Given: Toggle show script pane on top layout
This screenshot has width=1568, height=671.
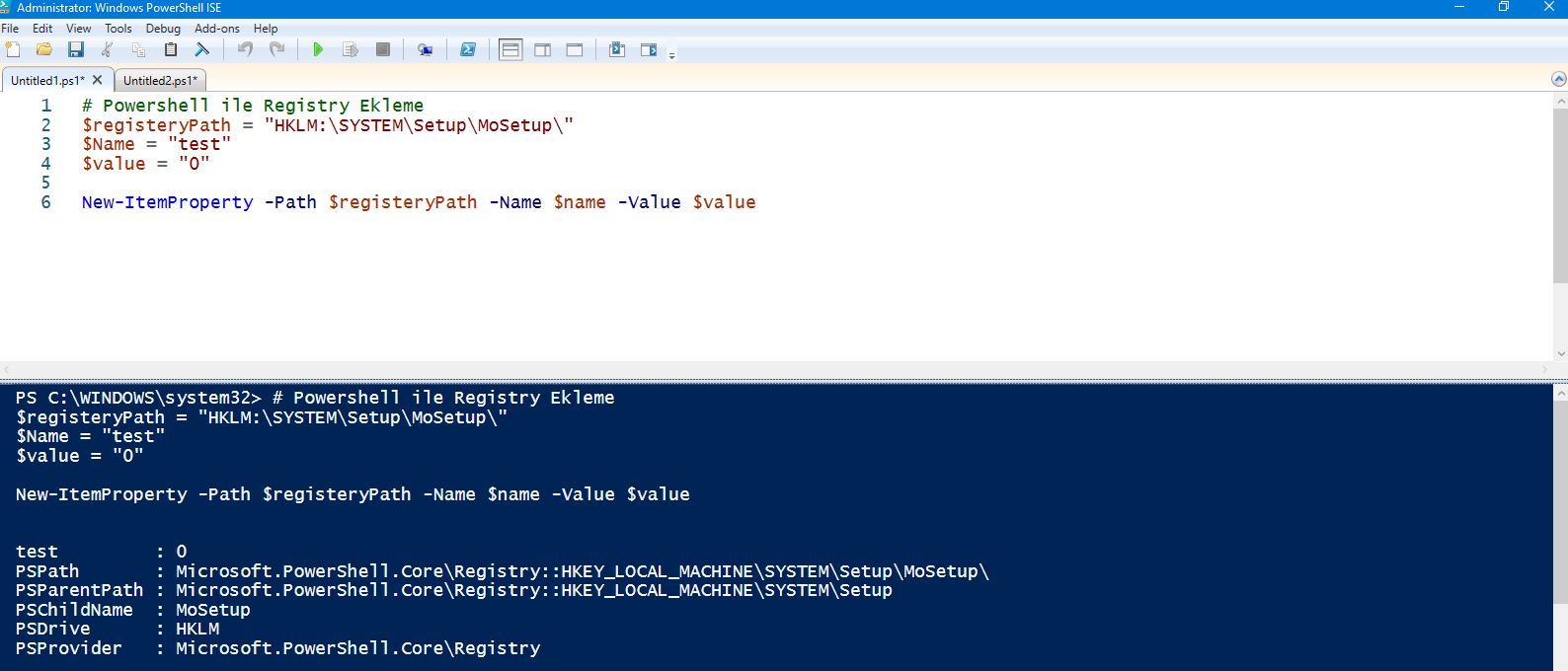Looking at the screenshot, I should pos(510,49).
